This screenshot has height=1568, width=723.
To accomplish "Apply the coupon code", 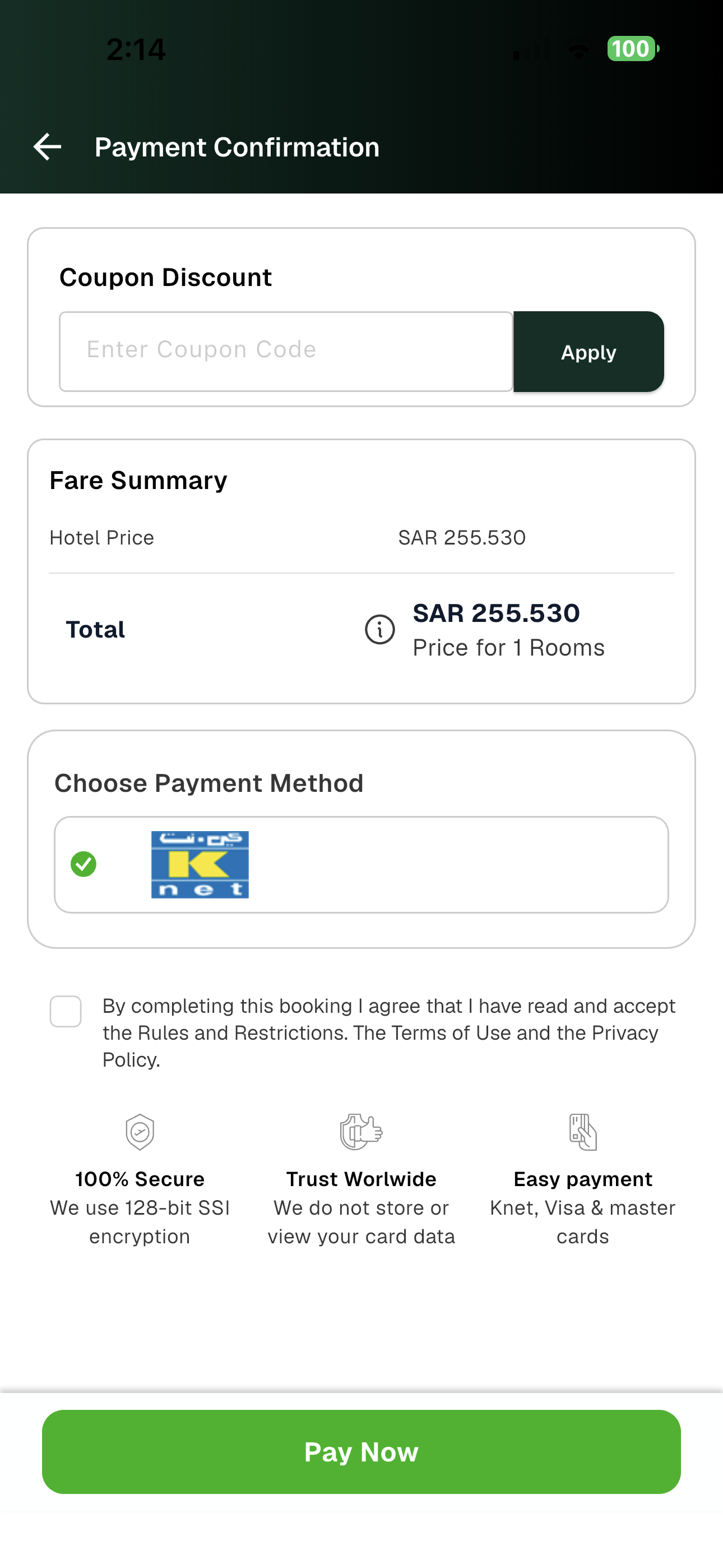I will point(588,352).
